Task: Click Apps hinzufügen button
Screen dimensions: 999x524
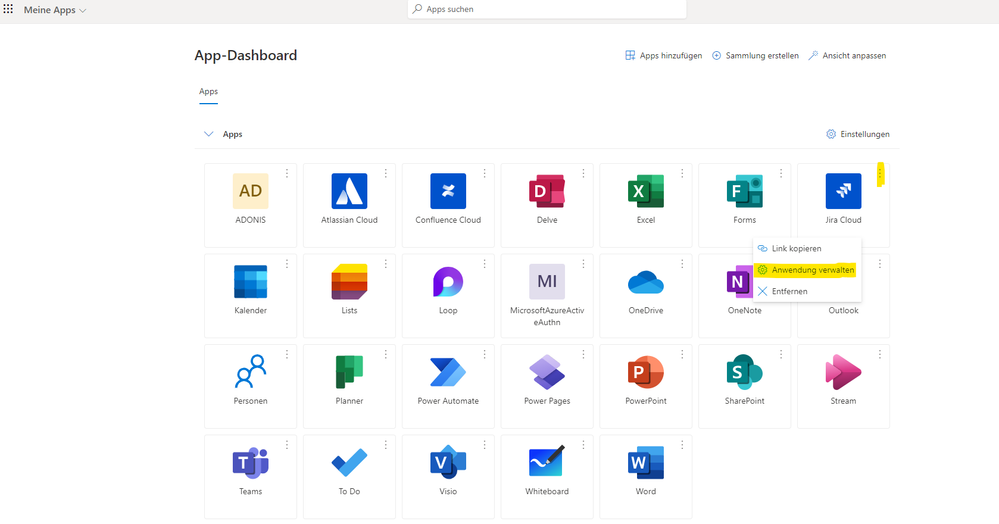Action: pyautogui.click(x=663, y=55)
